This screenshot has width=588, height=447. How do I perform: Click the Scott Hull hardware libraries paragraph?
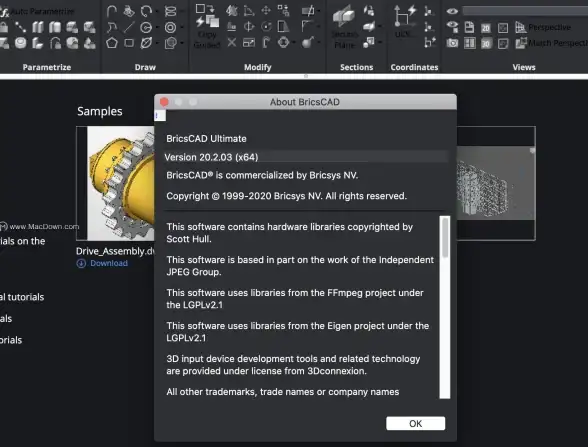tap(290, 233)
